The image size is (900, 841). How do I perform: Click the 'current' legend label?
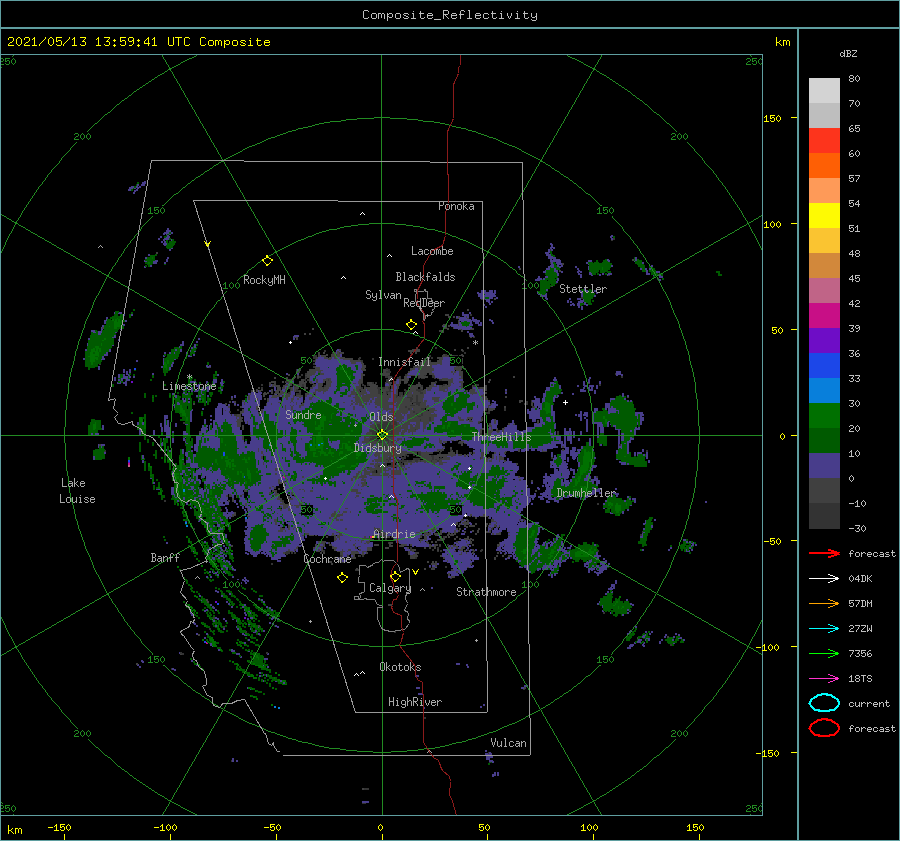tap(869, 703)
